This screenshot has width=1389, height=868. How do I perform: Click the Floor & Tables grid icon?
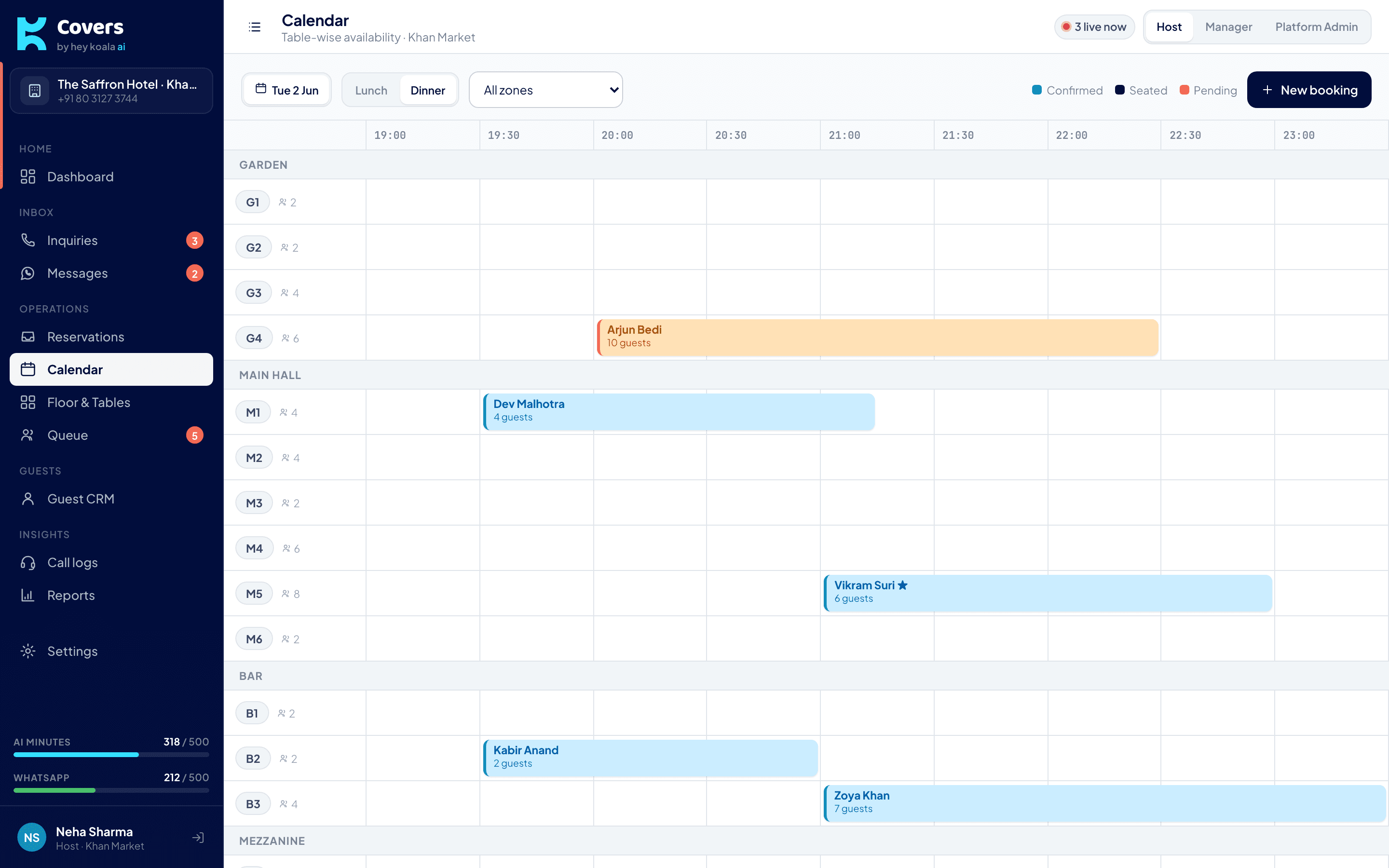[x=27, y=403]
